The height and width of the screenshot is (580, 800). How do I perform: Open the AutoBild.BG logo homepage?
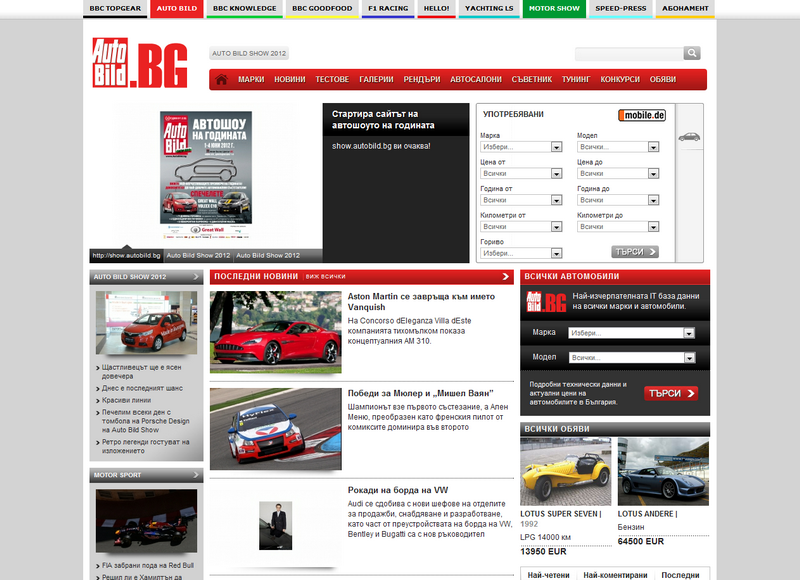(x=140, y=63)
